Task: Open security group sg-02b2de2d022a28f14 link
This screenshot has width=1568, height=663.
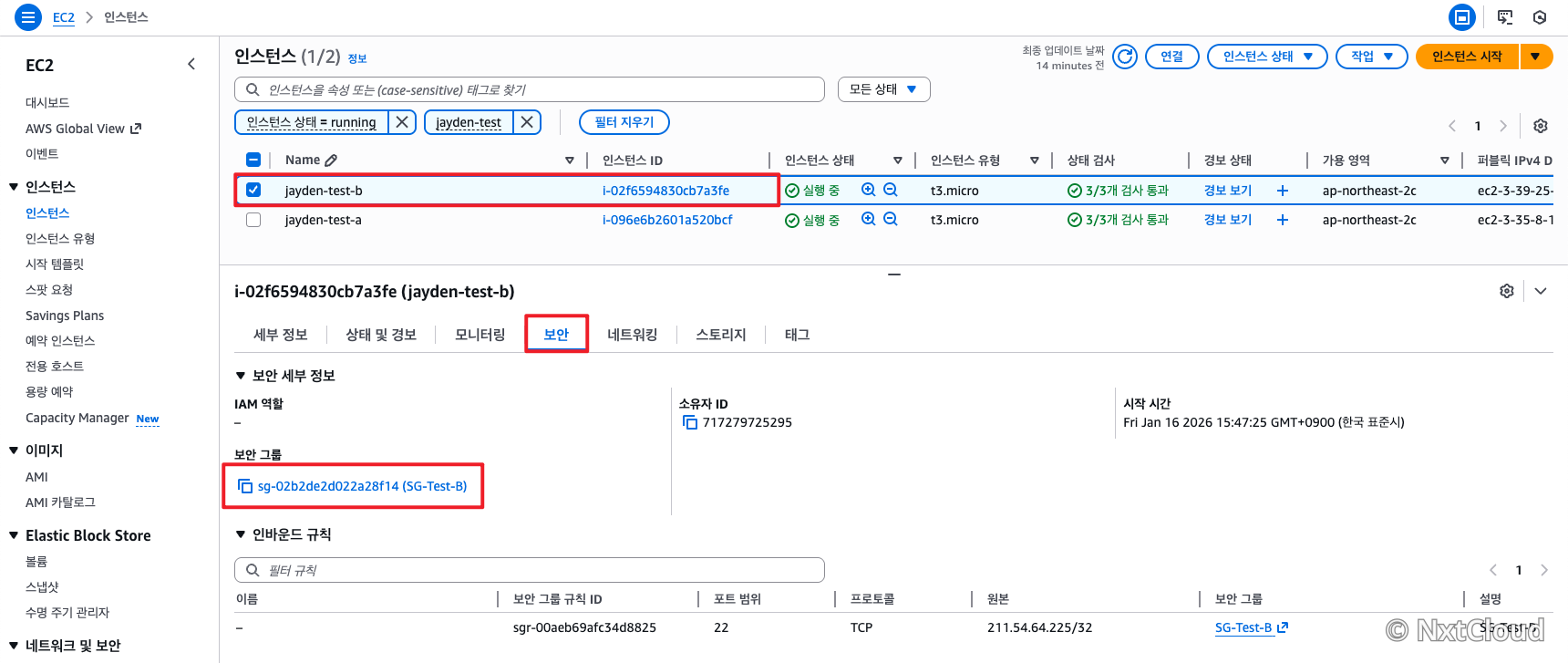Action: point(362,486)
